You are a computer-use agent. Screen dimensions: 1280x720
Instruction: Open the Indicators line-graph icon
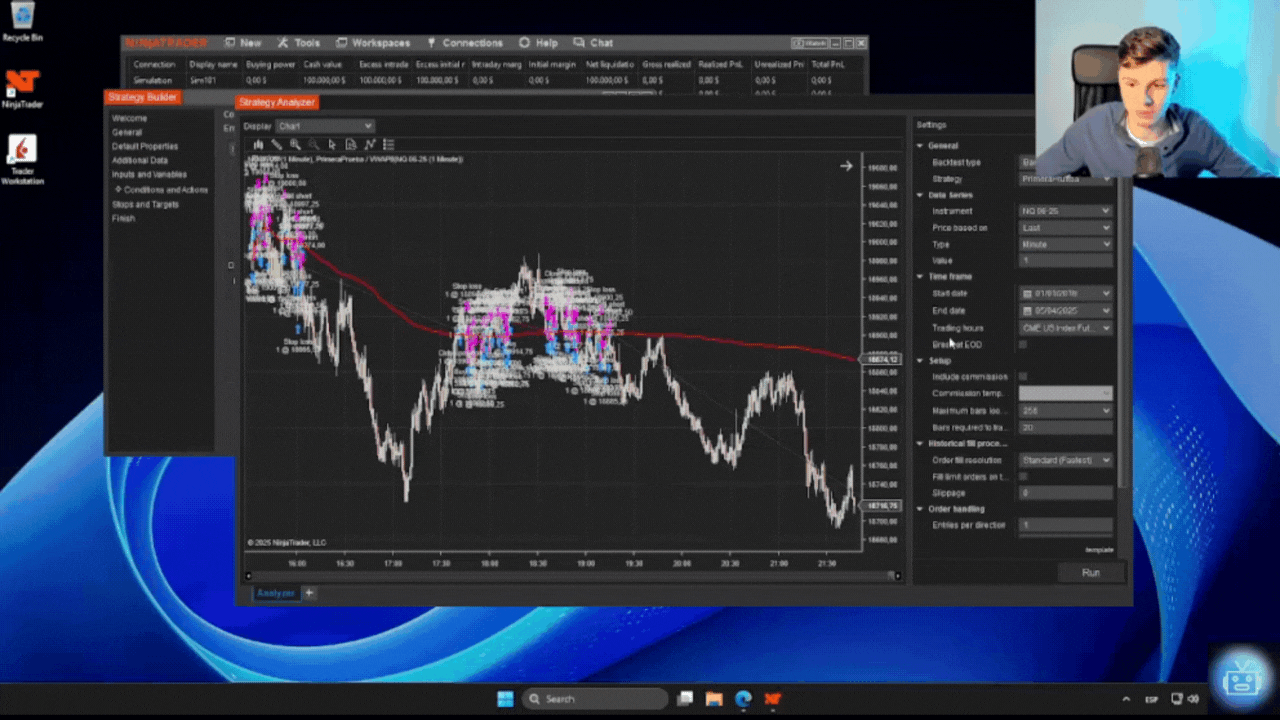coord(370,145)
